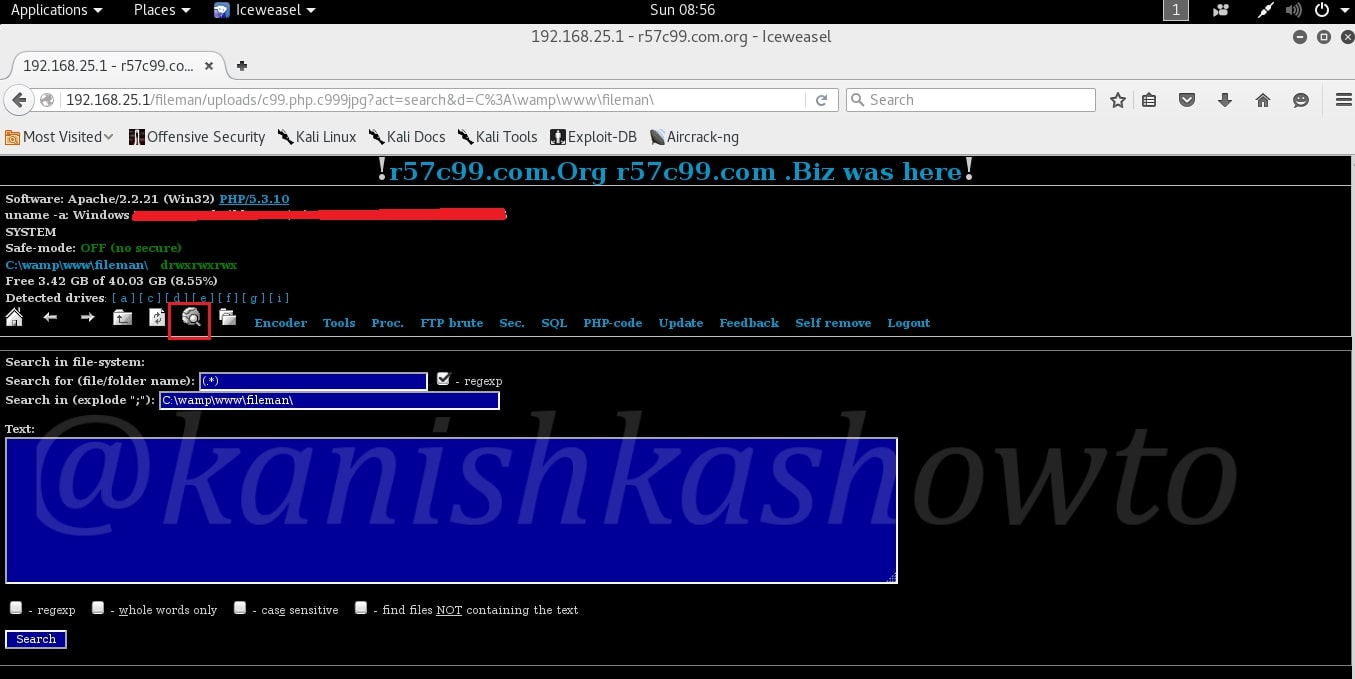Open the Downloads arrow icon

click(1225, 100)
